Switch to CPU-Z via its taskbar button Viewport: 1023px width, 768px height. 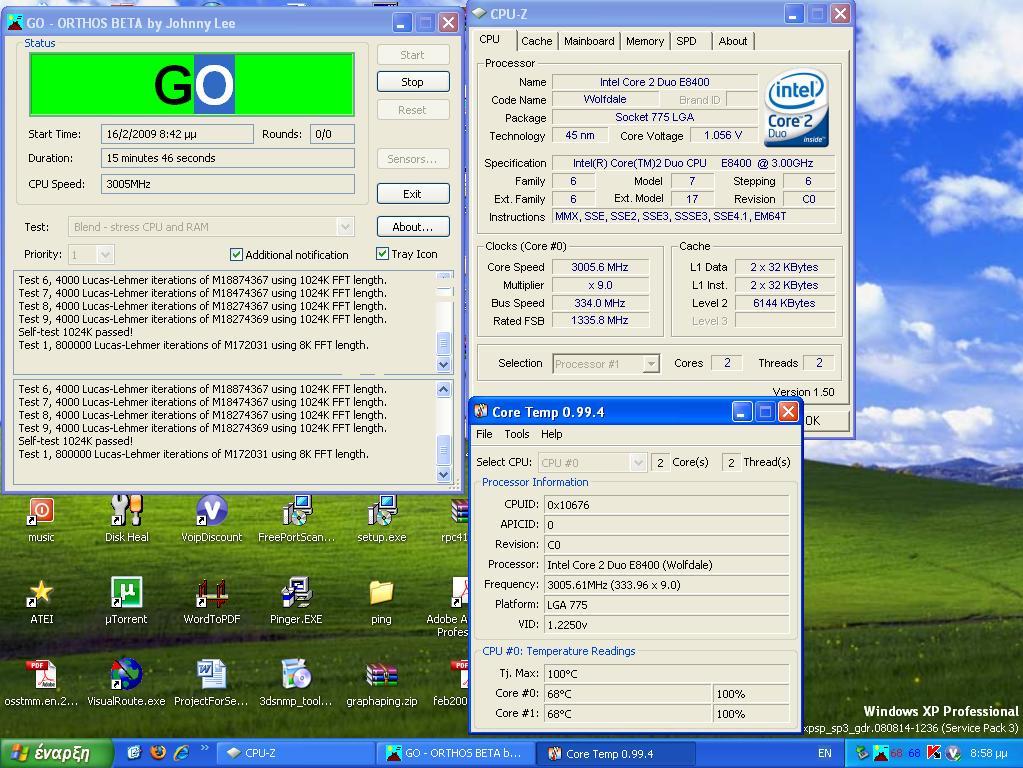coord(297,754)
